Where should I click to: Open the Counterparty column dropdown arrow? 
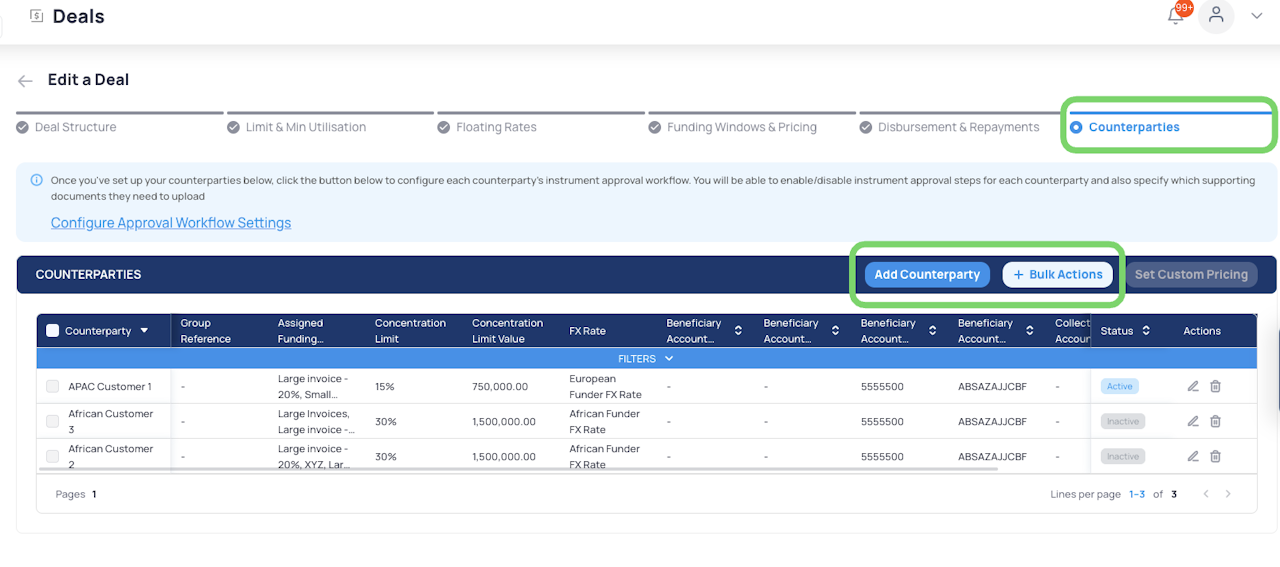point(144,331)
